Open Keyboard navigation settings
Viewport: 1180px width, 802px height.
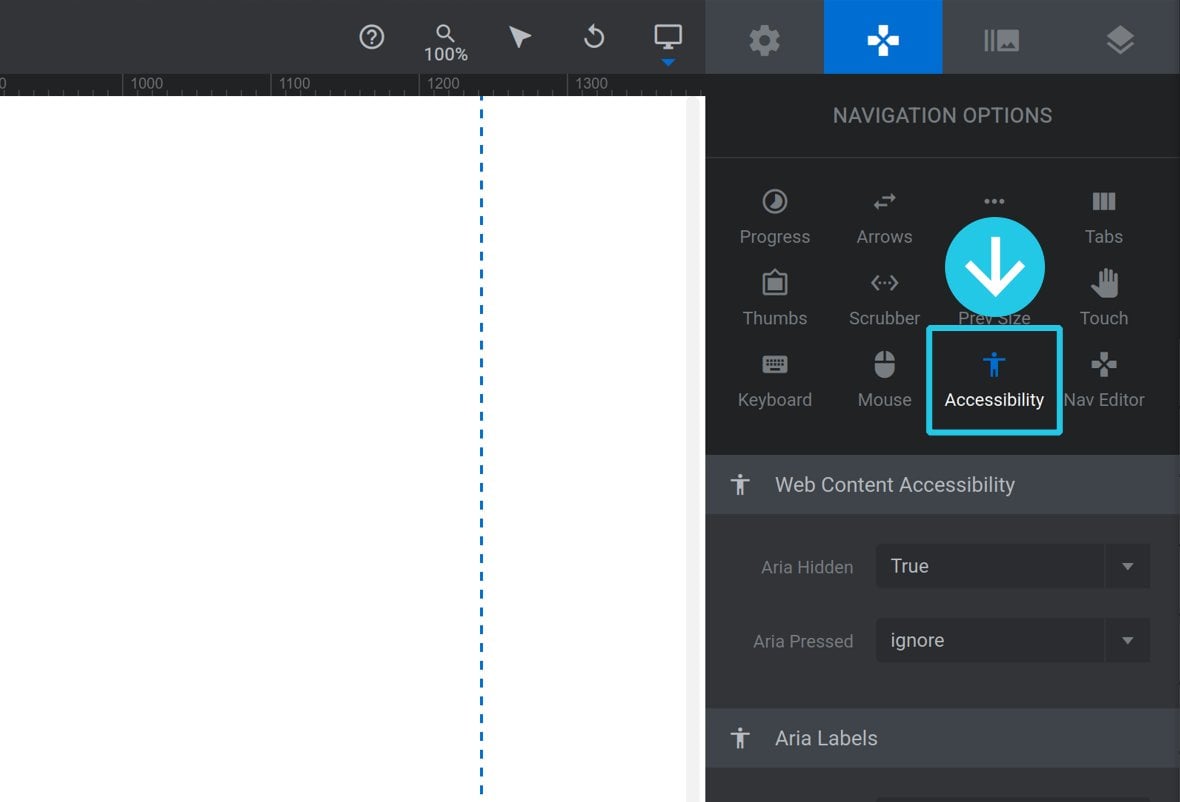[x=774, y=380]
